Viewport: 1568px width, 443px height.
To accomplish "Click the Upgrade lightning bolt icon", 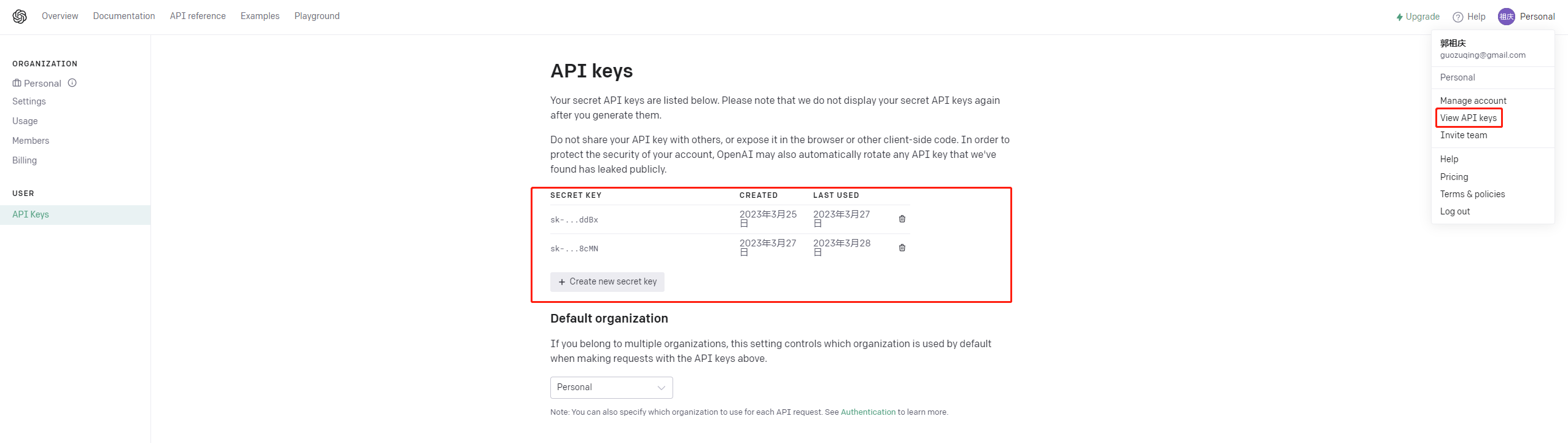I will coord(1399,17).
